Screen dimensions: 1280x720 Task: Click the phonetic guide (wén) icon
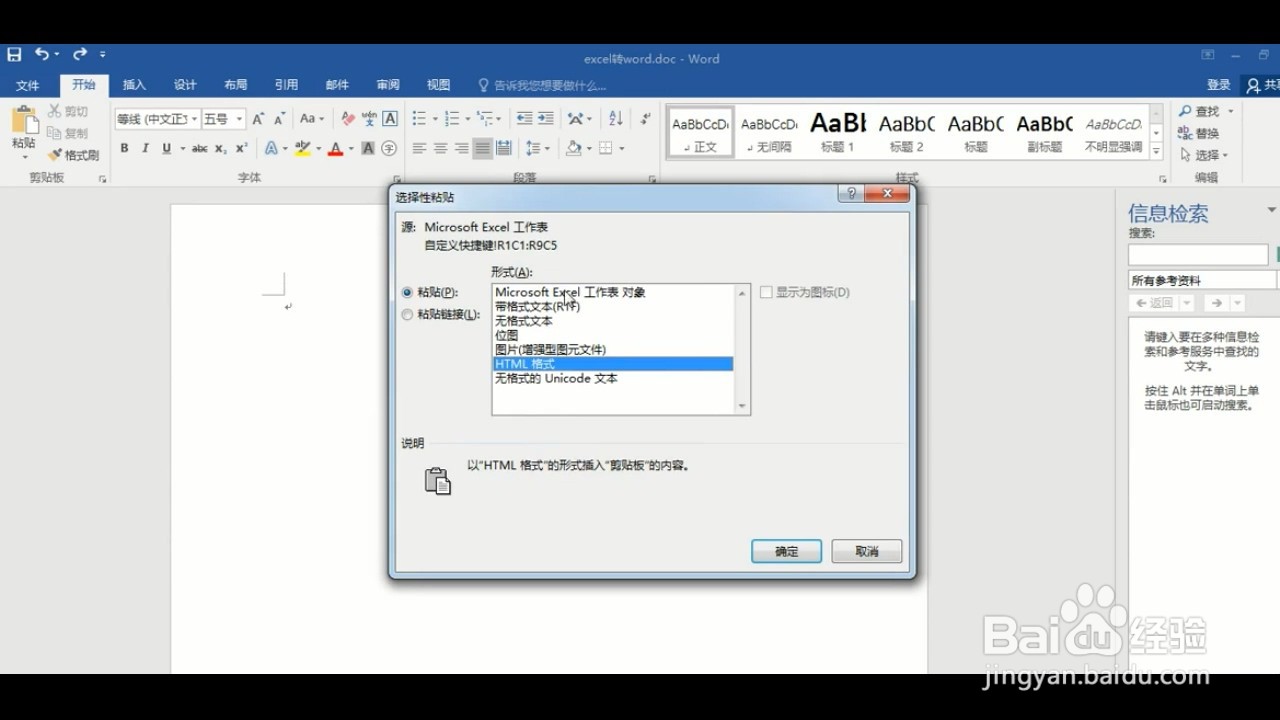tap(369, 118)
